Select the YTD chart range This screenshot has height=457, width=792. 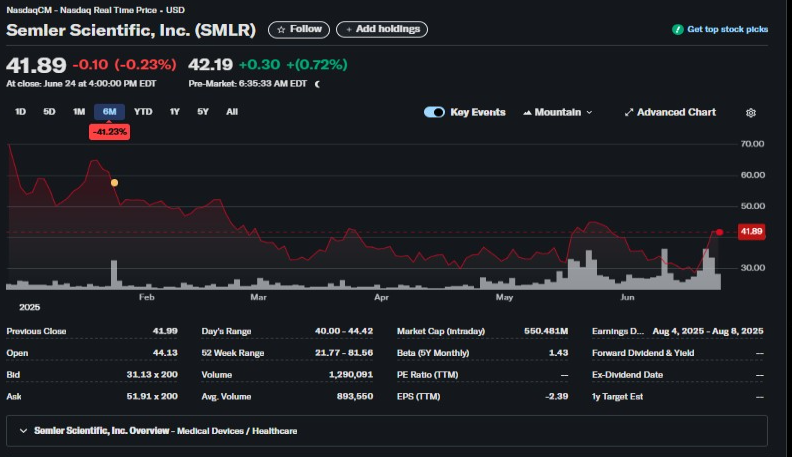[x=143, y=112]
